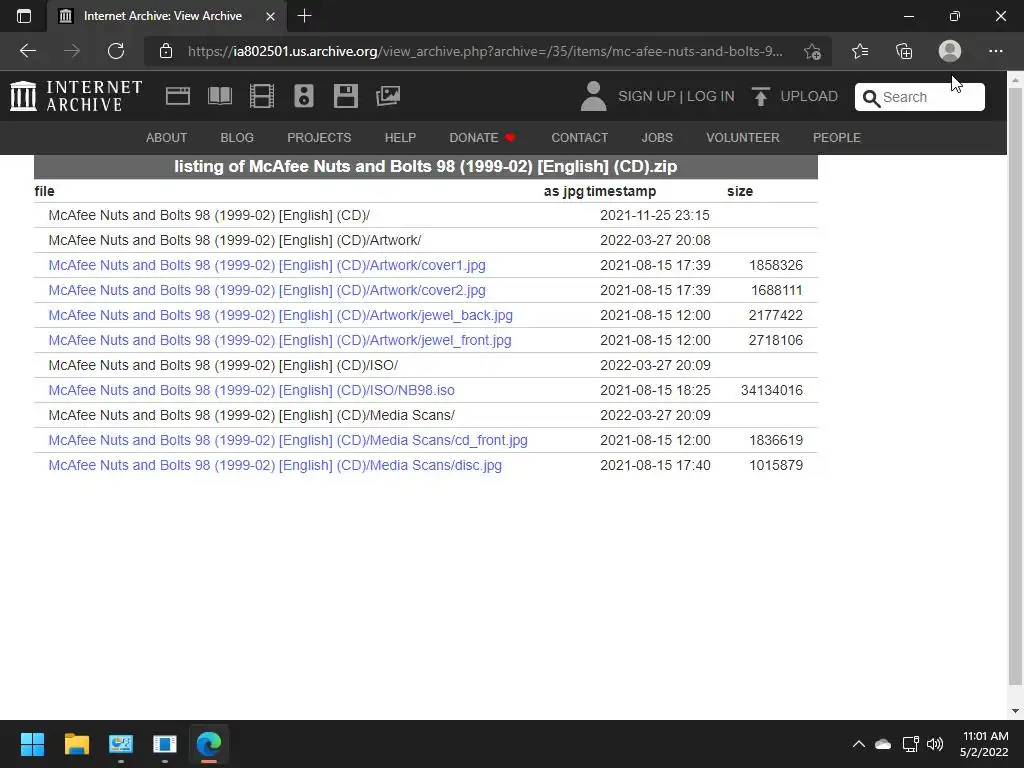Open the Artwork/cover2.jpg file link
The image size is (1024, 768).
click(267, 290)
